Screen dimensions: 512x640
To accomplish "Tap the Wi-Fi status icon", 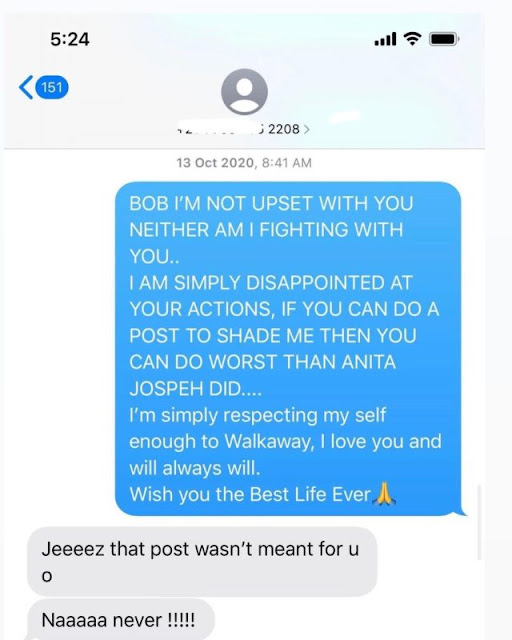I will (x=412, y=39).
